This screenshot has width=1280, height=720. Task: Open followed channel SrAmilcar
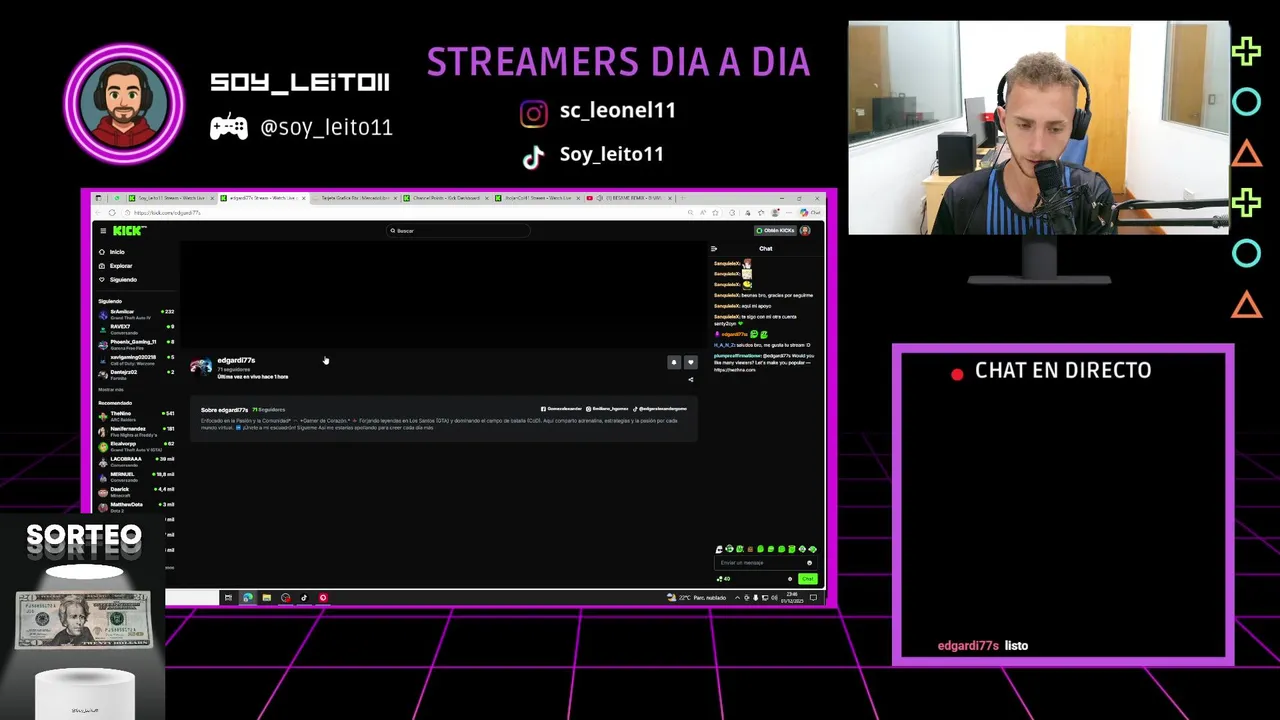point(136,314)
